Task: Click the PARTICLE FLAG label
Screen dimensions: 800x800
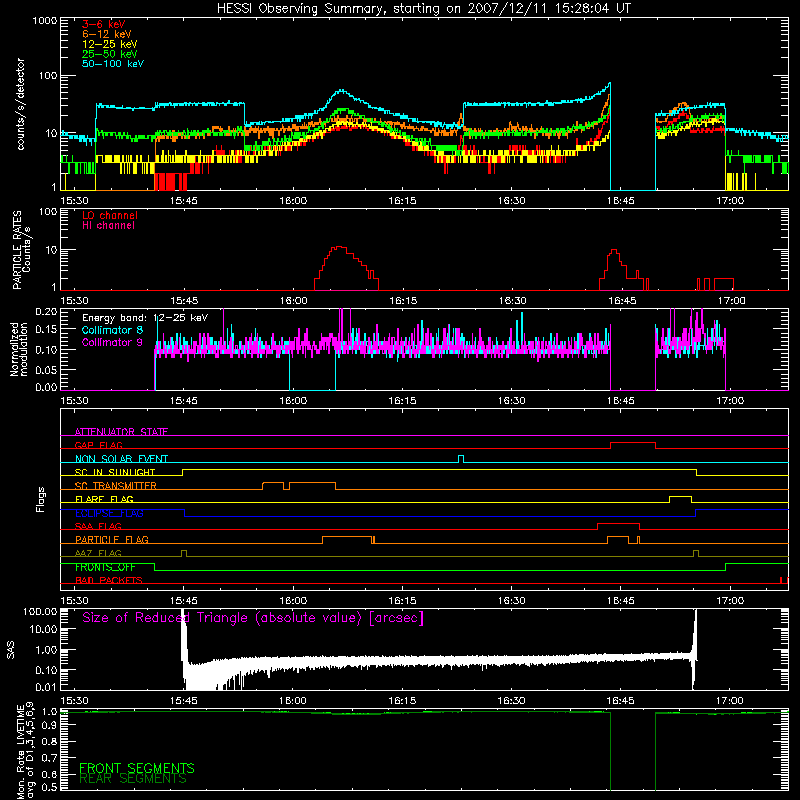Action: 112,539
